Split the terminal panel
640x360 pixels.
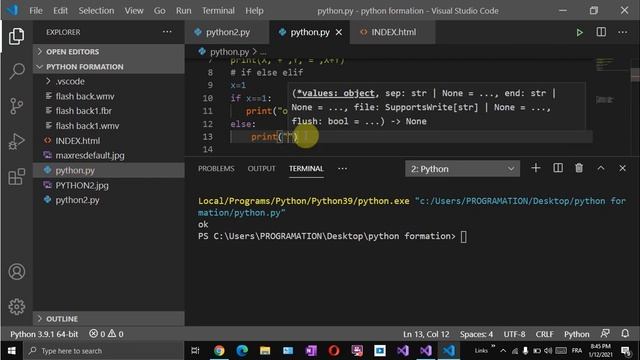(558, 168)
